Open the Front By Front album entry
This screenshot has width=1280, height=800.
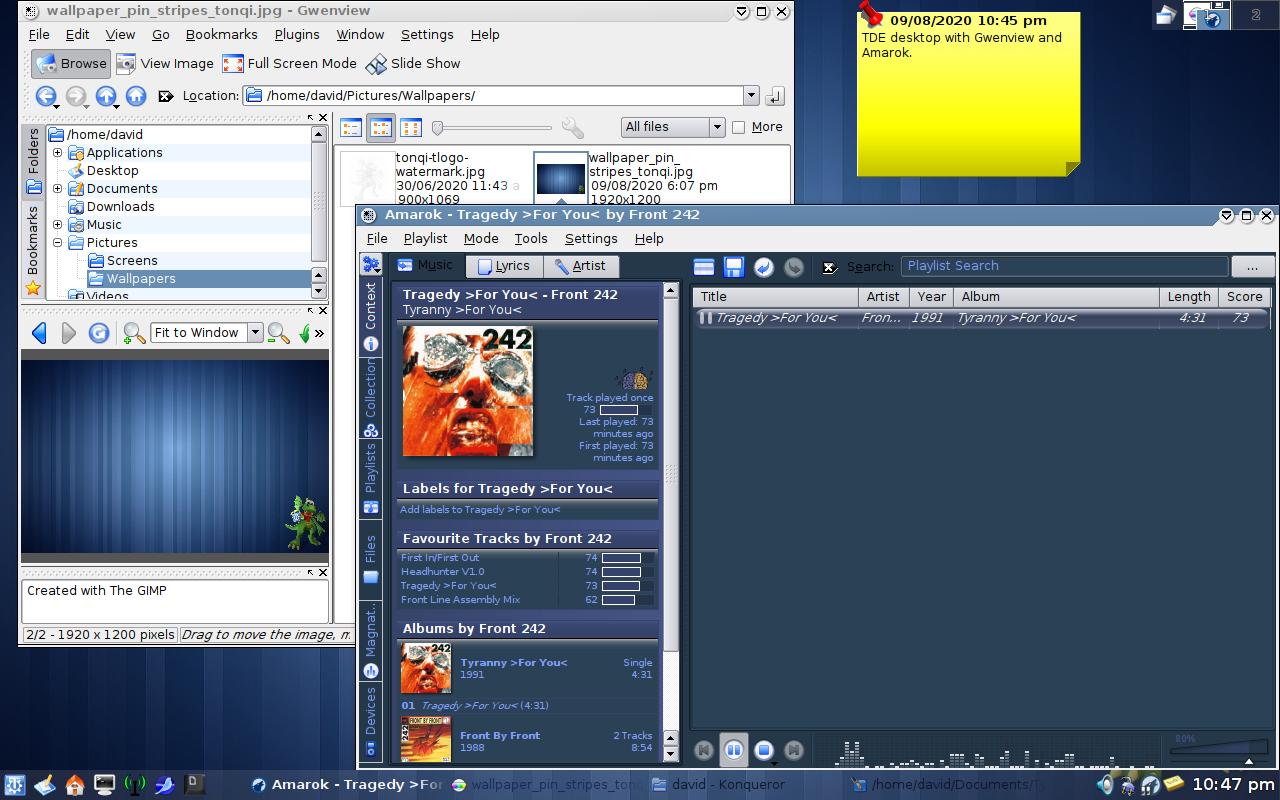pyautogui.click(x=500, y=736)
